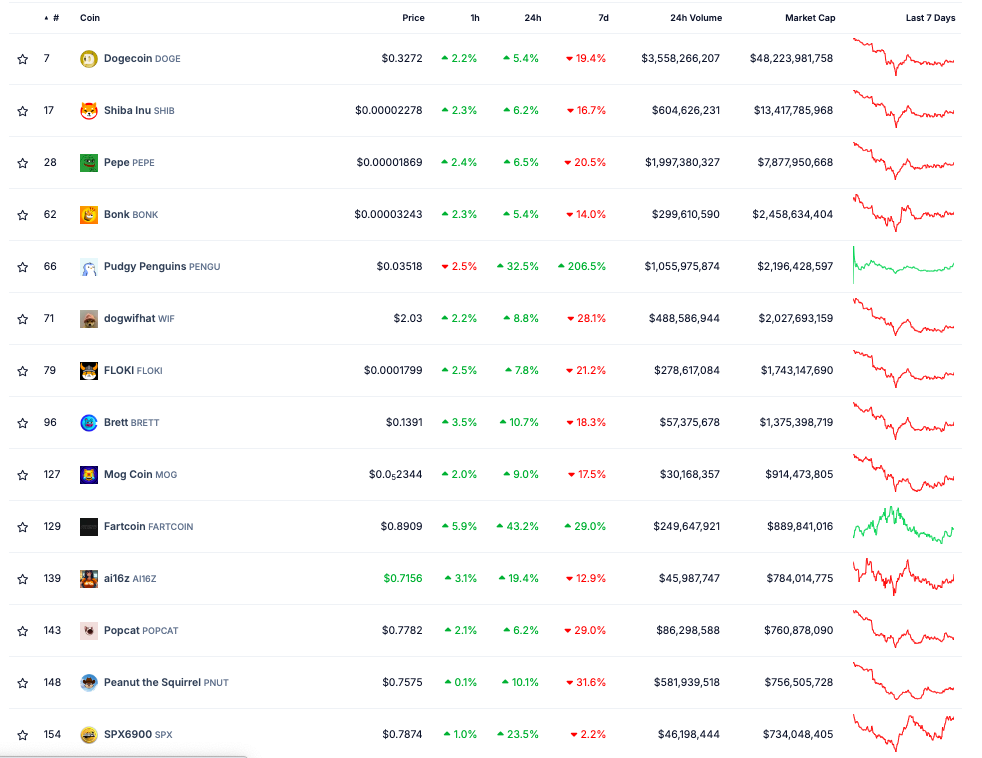Favorite Dogecoin with the star
Viewport: 982px width, 758px height.
click(x=23, y=59)
